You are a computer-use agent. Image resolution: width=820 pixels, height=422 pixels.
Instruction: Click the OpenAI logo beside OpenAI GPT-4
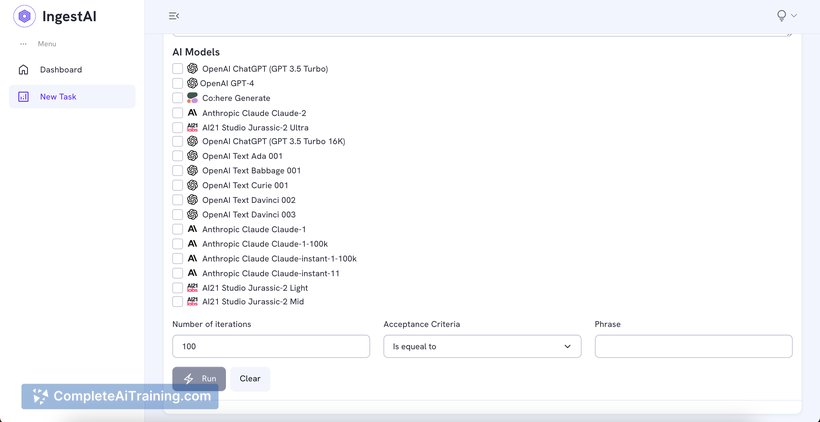pos(192,83)
